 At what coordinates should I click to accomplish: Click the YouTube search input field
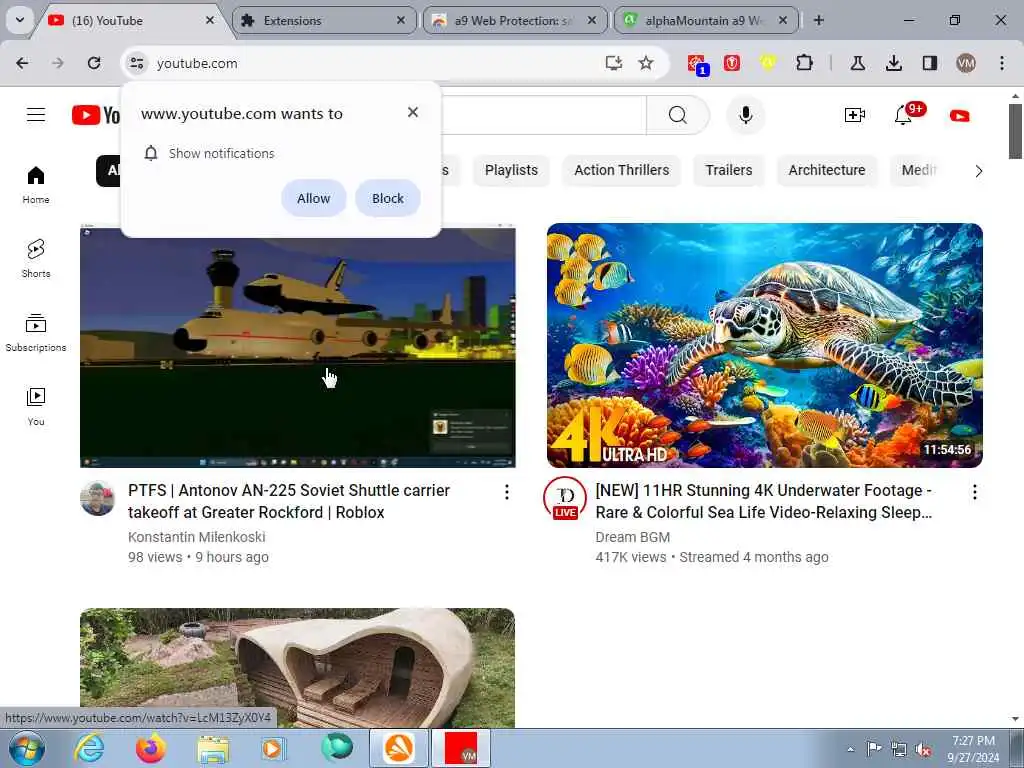(x=544, y=115)
